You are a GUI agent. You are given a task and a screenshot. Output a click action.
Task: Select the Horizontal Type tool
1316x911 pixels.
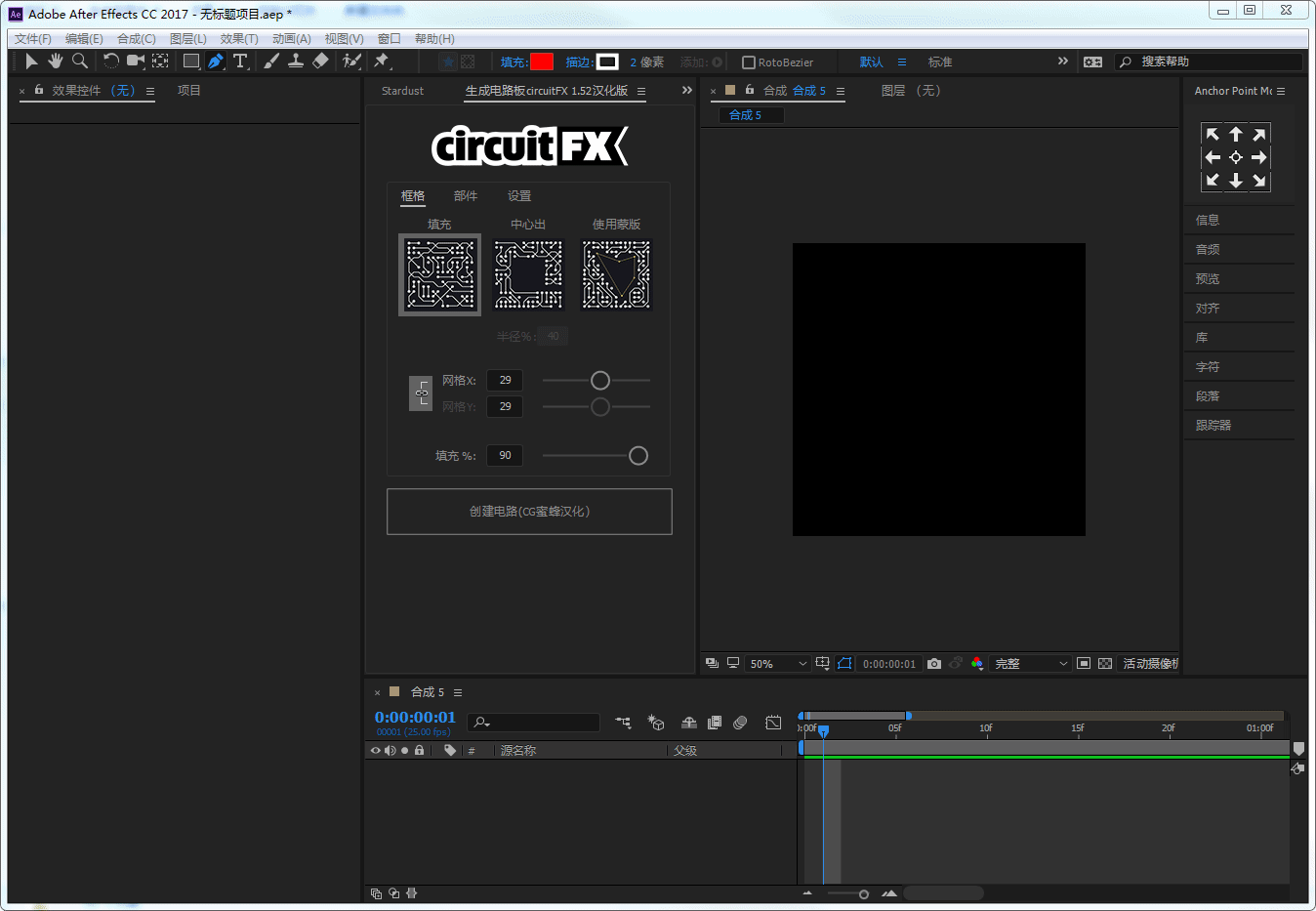[240, 62]
